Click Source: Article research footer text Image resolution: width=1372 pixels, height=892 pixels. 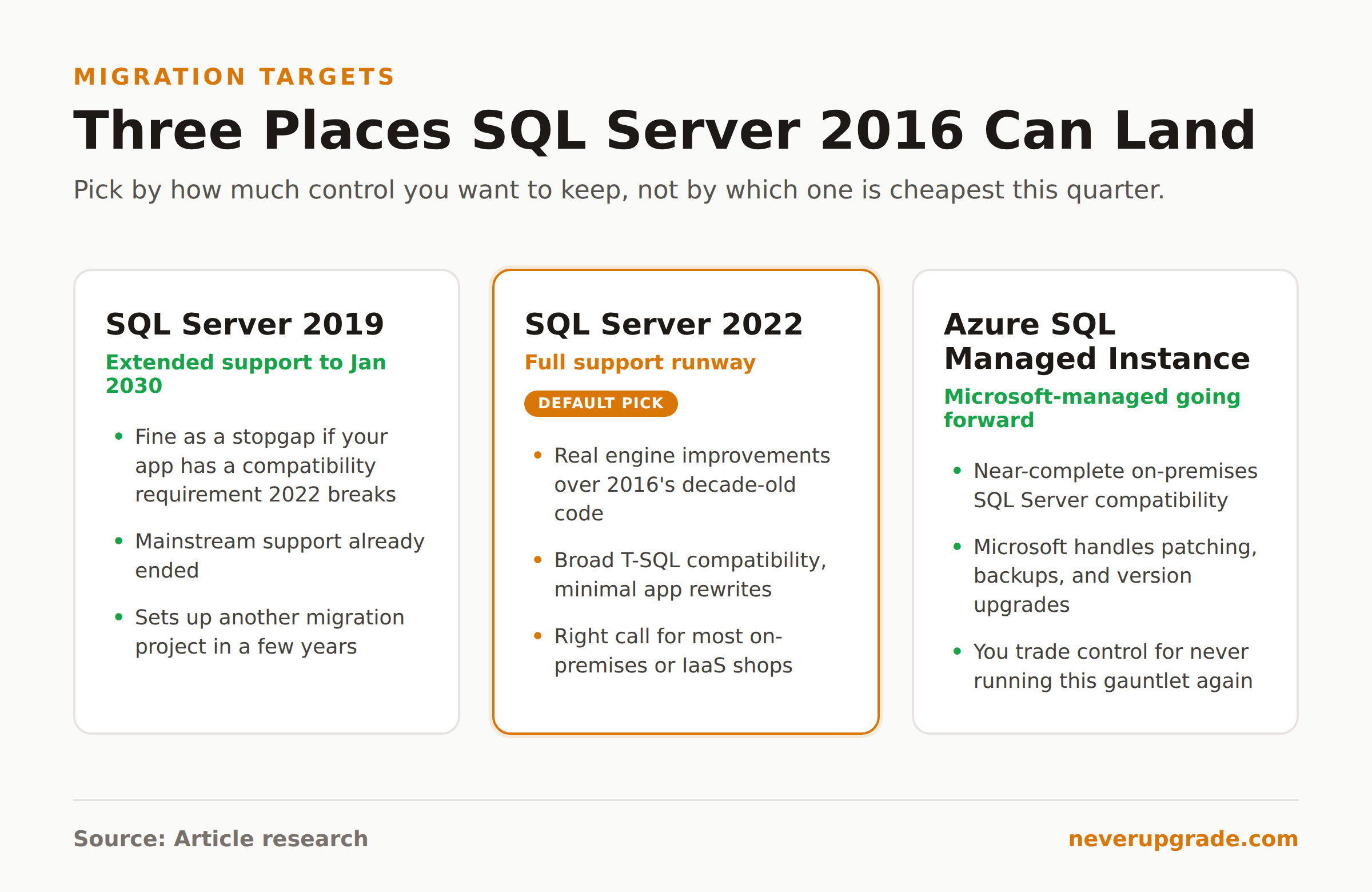click(x=221, y=839)
